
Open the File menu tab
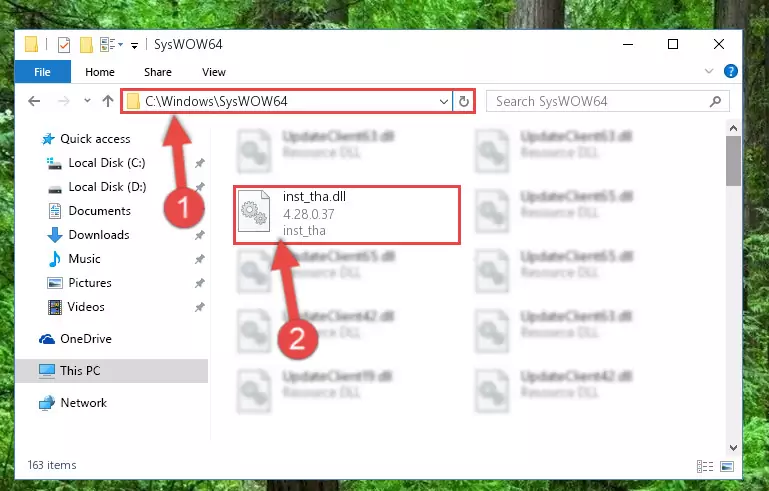click(42, 72)
